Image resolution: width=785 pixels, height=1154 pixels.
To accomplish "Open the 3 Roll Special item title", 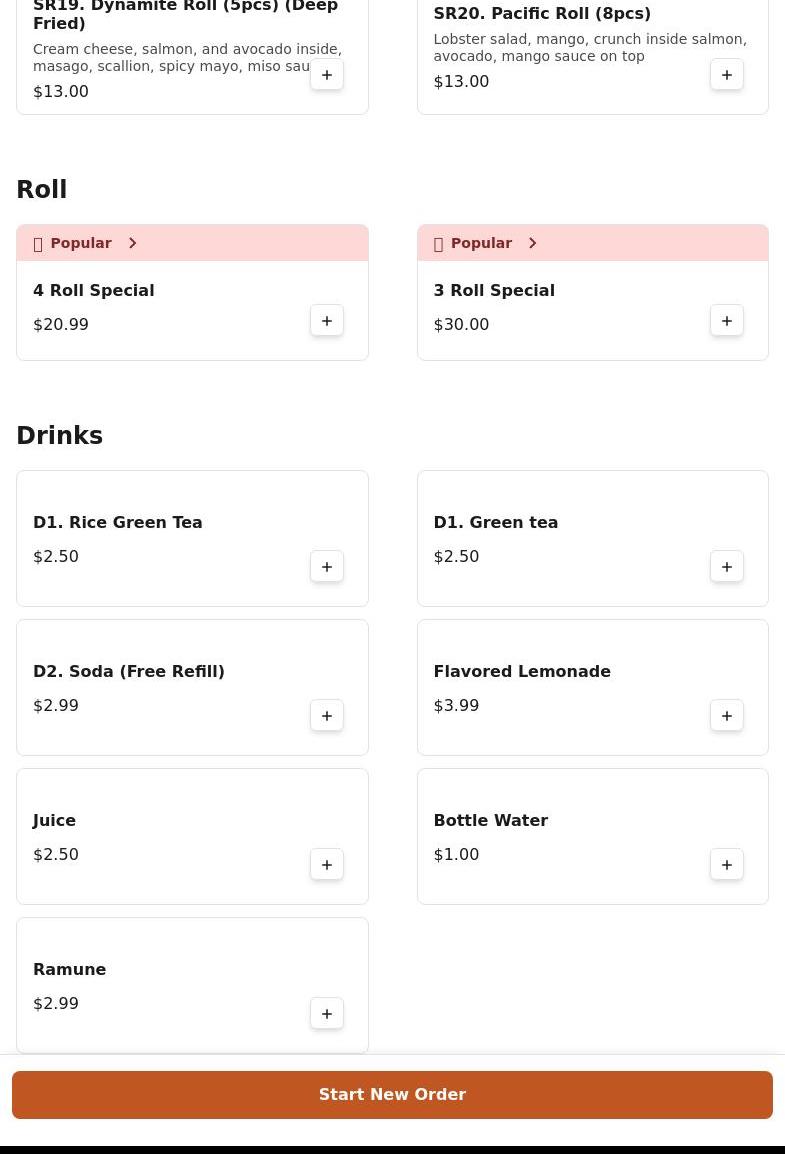I will pos(494,291).
